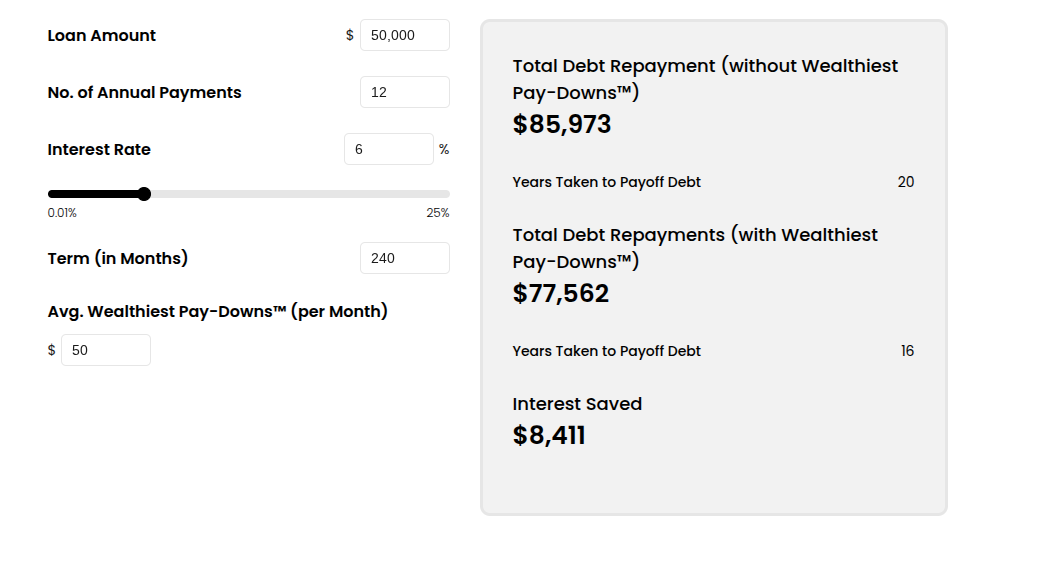Click the 16 years payoff value
The width and height of the screenshot is (1060, 572).
pyautogui.click(x=907, y=351)
